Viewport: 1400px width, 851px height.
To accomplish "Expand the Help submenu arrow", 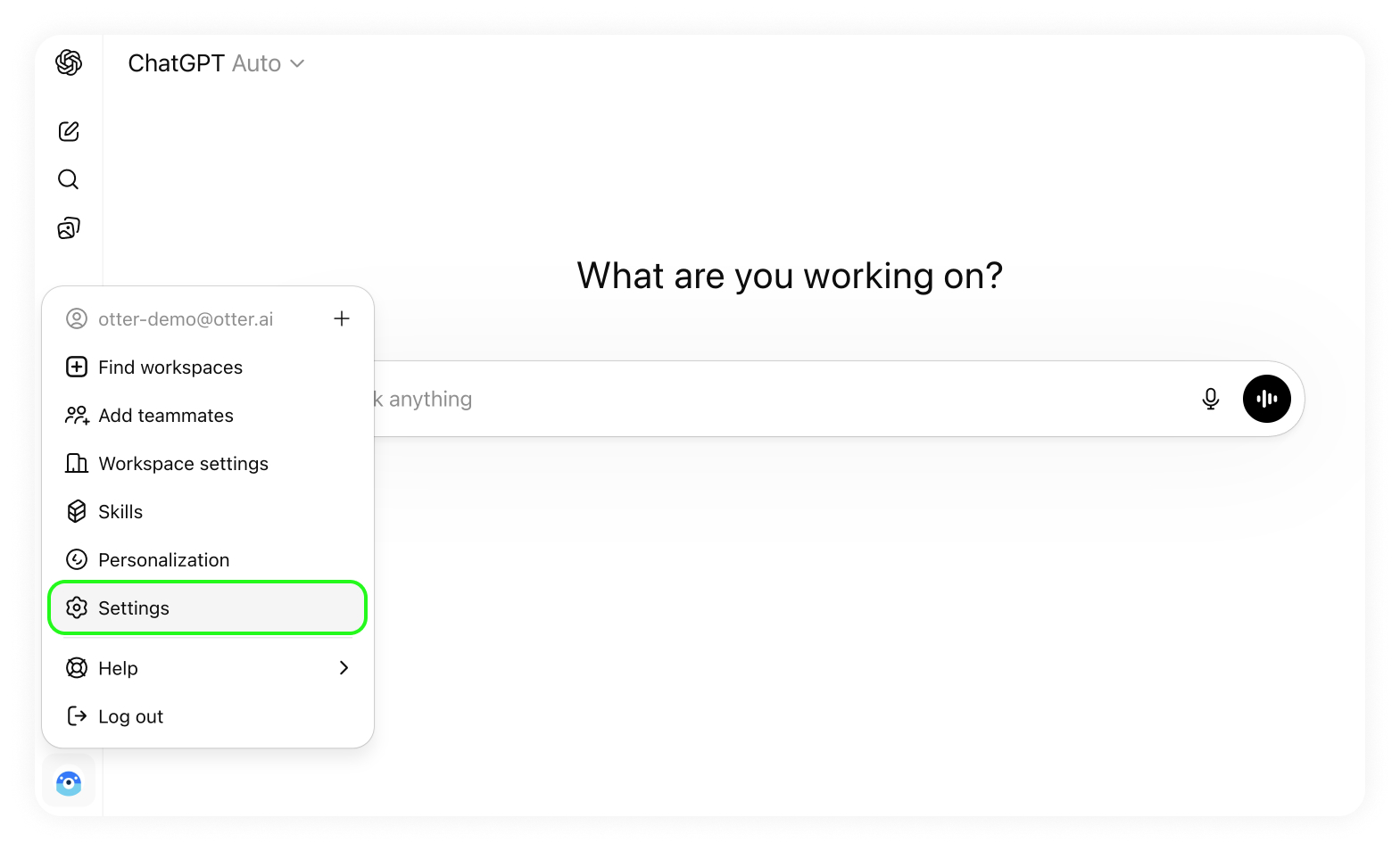I will [344, 668].
